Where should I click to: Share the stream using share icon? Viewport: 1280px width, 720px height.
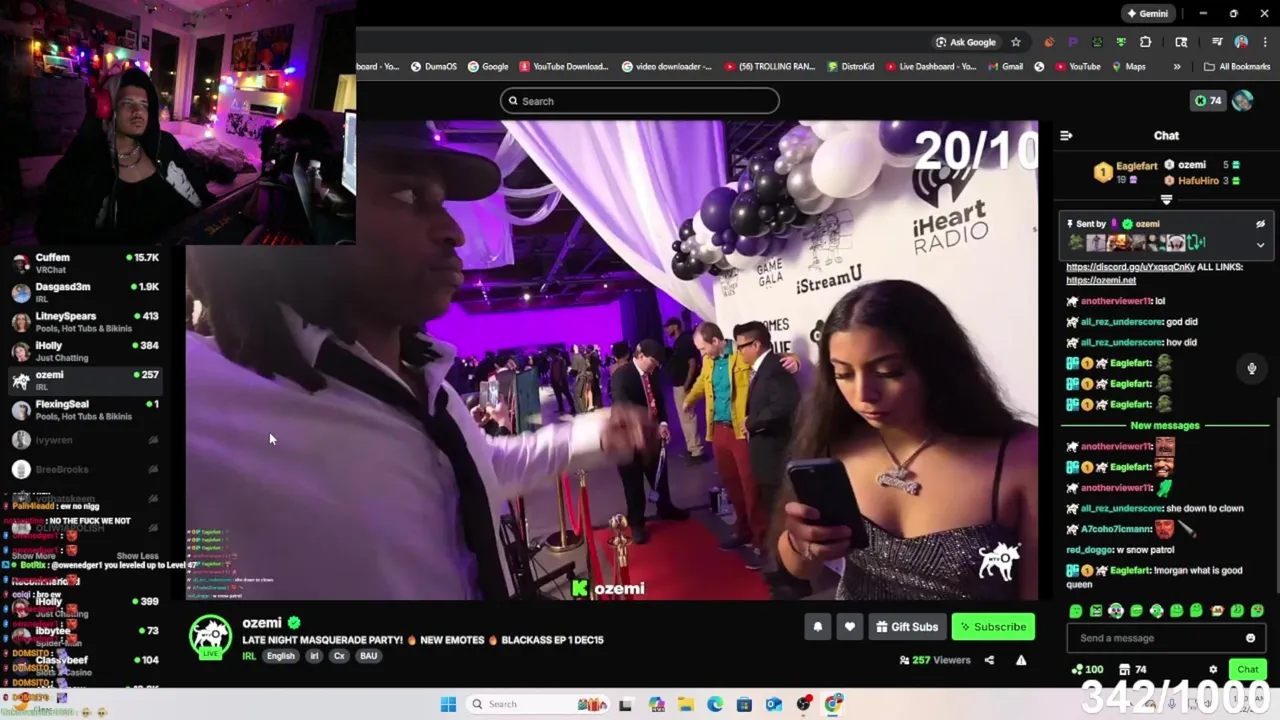pyautogui.click(x=989, y=660)
